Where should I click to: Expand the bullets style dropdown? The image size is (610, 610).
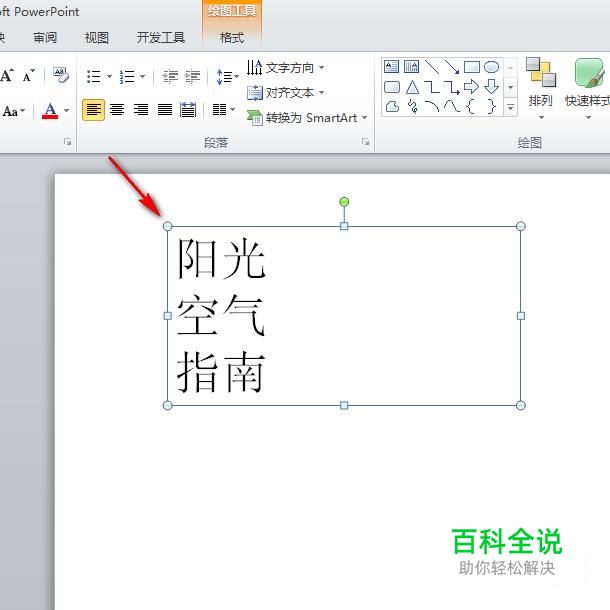pyautogui.click(x=109, y=76)
